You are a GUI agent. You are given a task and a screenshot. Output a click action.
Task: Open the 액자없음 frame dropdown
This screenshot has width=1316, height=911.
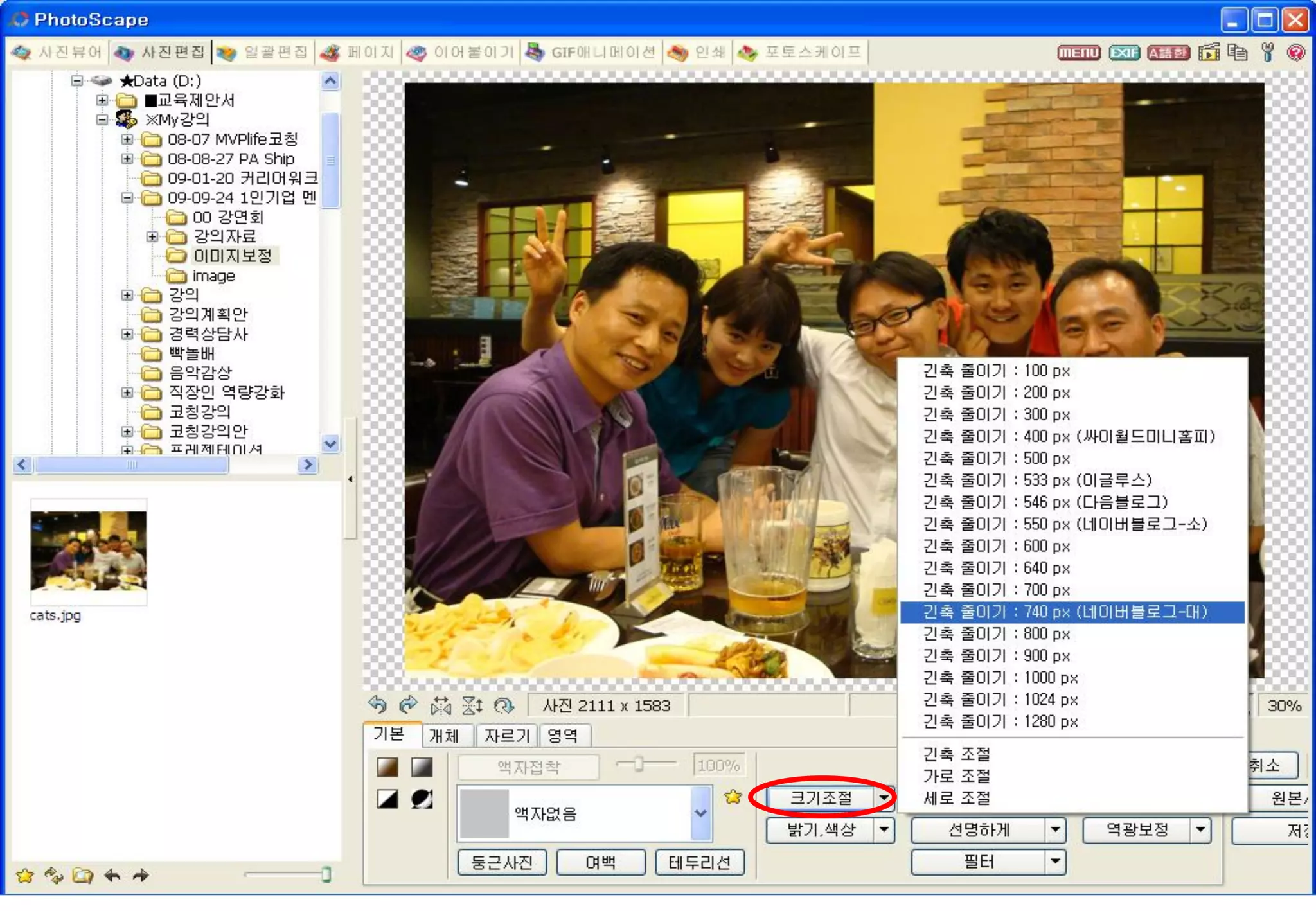(x=700, y=813)
